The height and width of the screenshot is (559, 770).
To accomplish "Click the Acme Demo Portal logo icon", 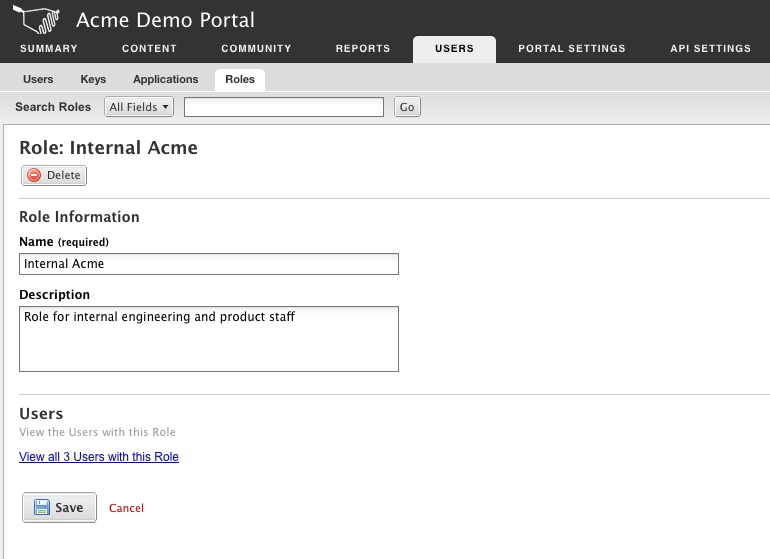I will 36,19.
